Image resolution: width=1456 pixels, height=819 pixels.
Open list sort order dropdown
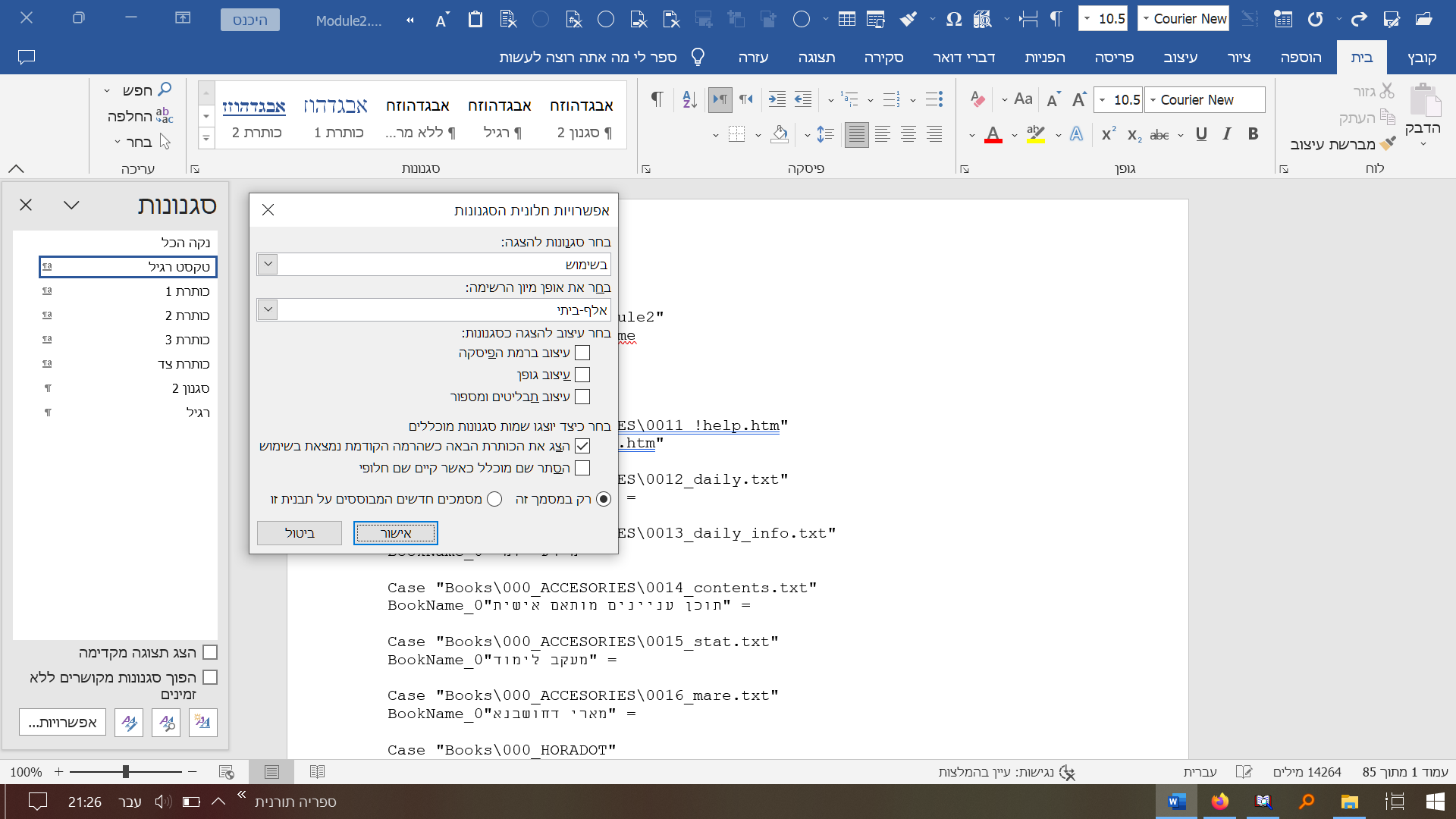coord(268,309)
